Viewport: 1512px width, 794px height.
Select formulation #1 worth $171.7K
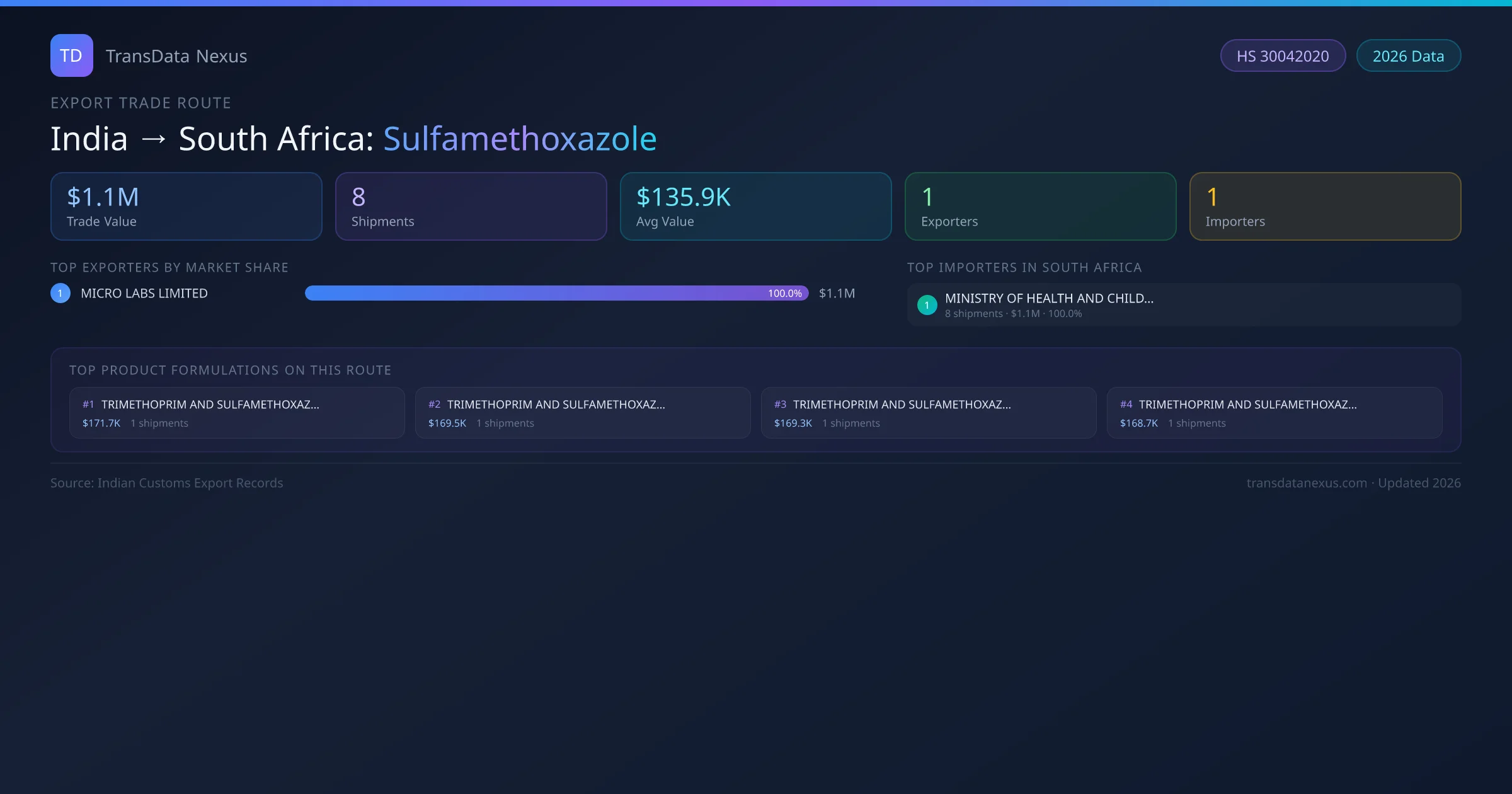coord(237,413)
